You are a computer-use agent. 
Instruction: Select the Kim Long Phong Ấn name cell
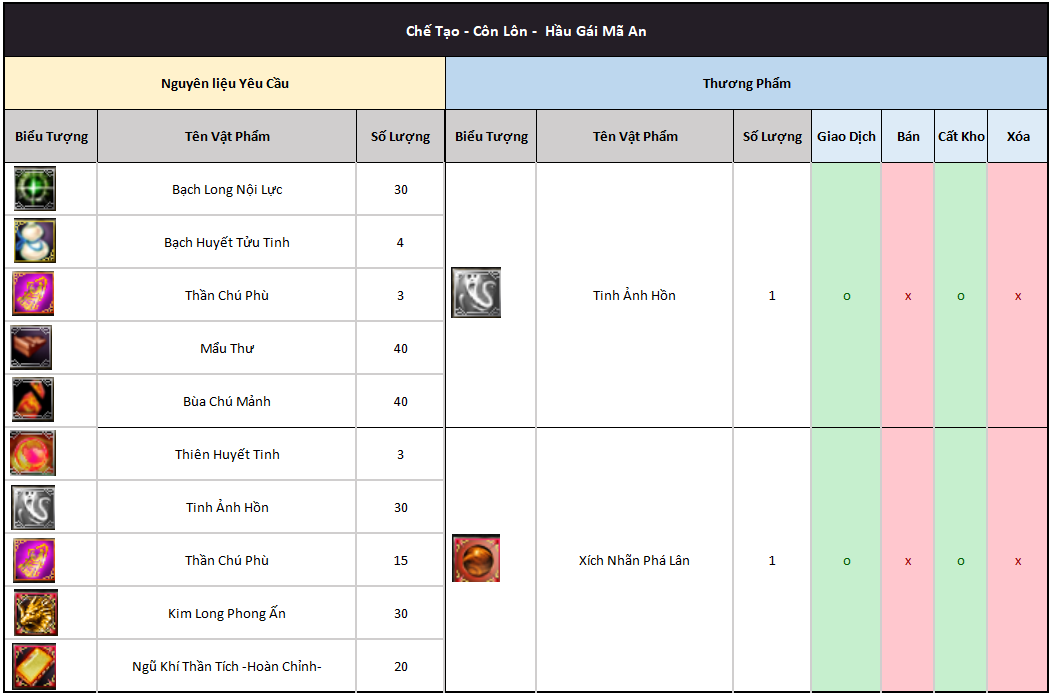pos(227,613)
